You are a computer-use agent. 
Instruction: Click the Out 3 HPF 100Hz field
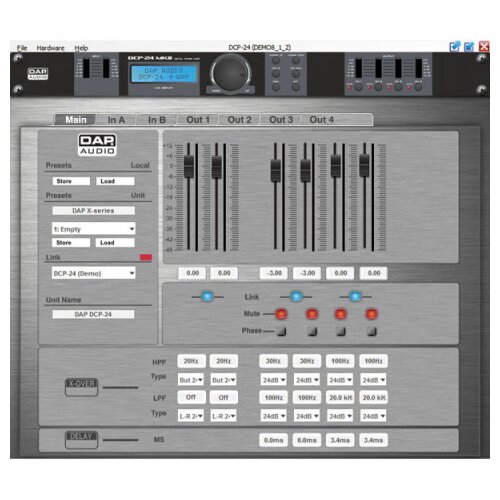(340, 361)
